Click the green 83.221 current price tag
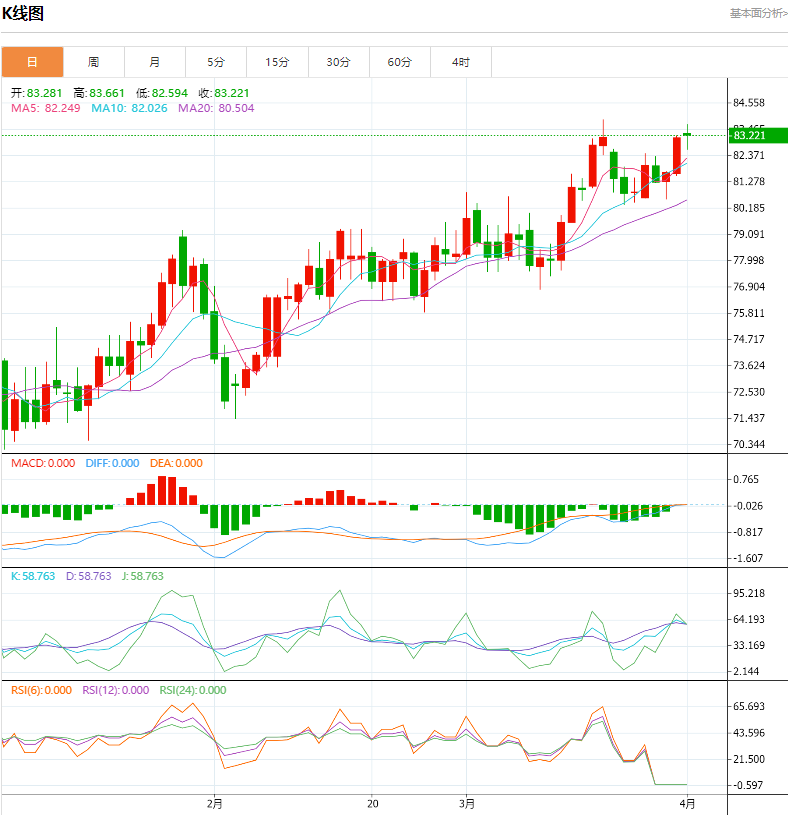Screen dimensions: 788x815 753,135
